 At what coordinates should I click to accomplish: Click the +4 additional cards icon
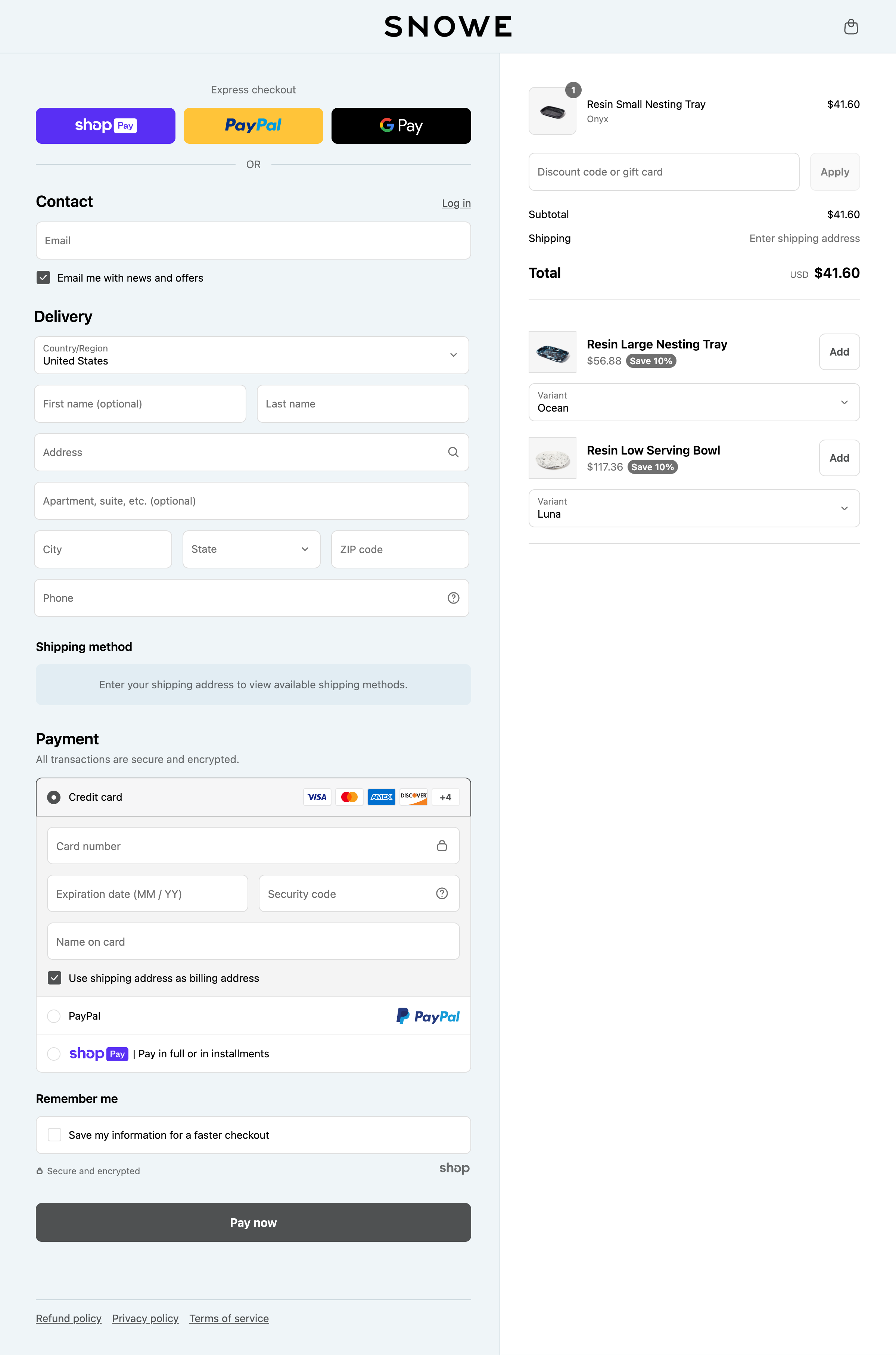click(445, 797)
